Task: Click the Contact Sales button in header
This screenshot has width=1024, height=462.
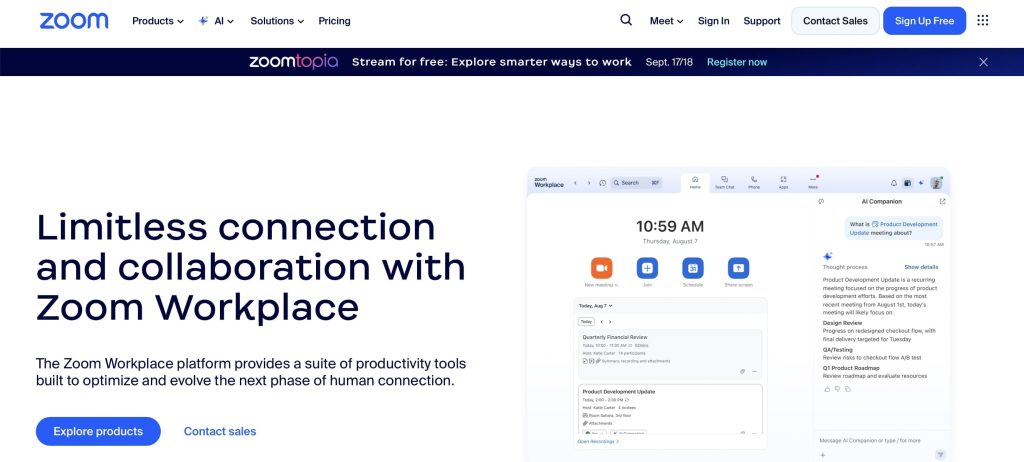Action: point(835,21)
